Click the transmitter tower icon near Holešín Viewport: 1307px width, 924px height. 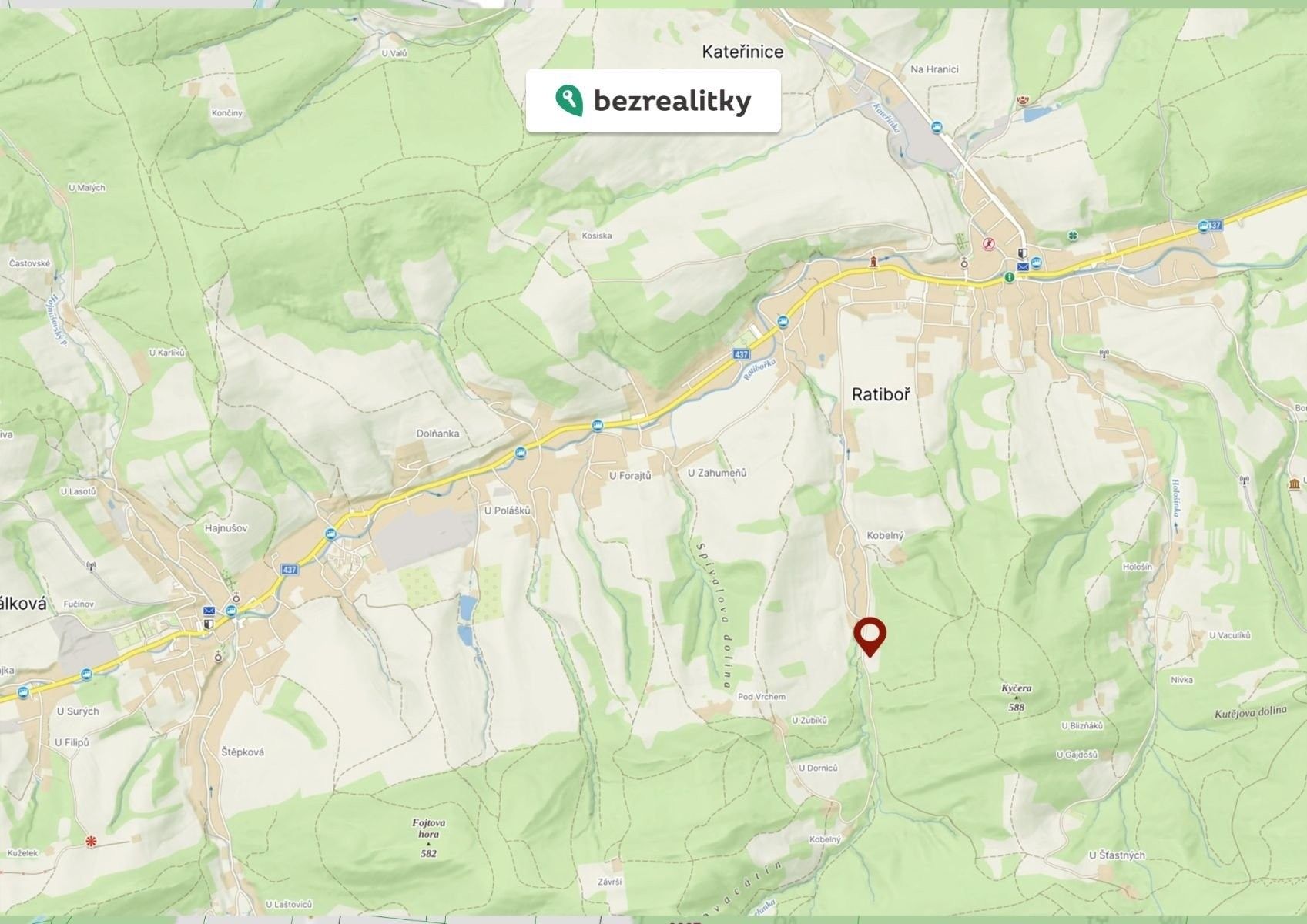(x=1243, y=481)
